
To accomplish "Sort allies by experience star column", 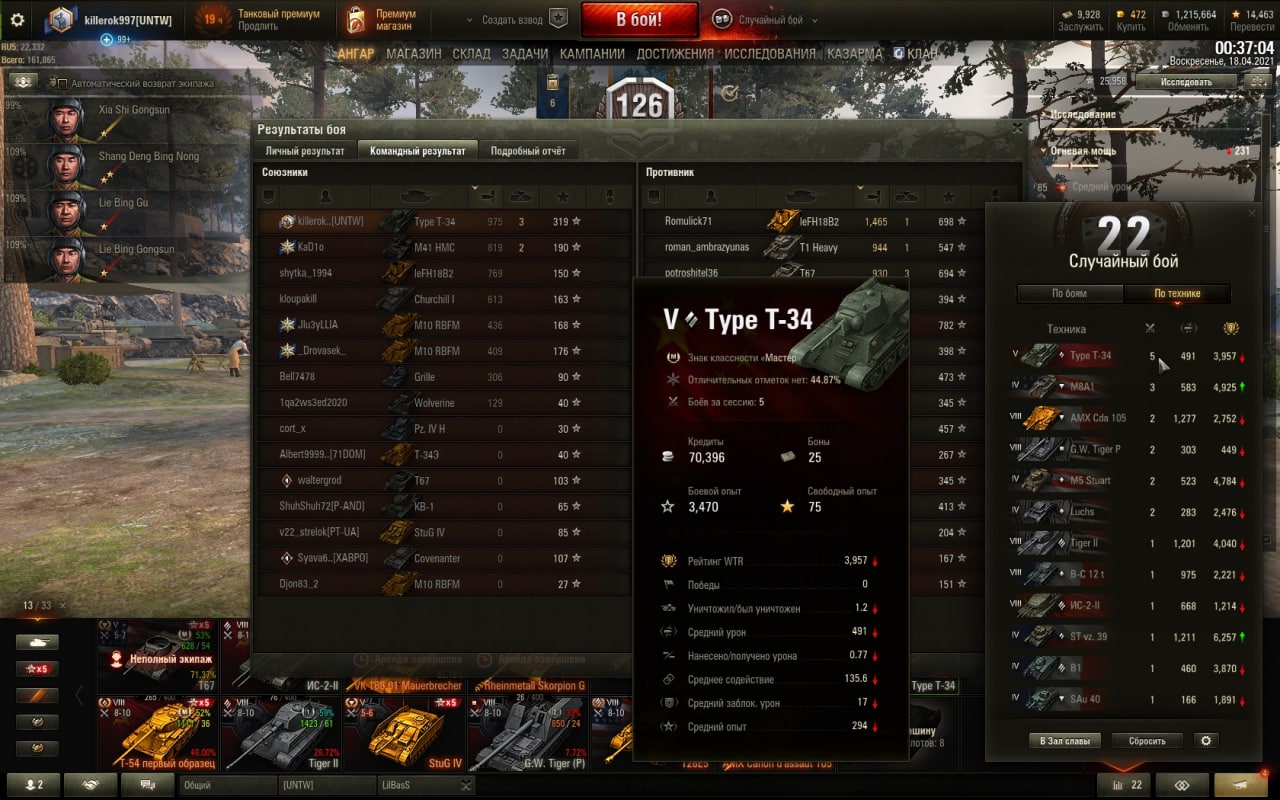I will (563, 196).
